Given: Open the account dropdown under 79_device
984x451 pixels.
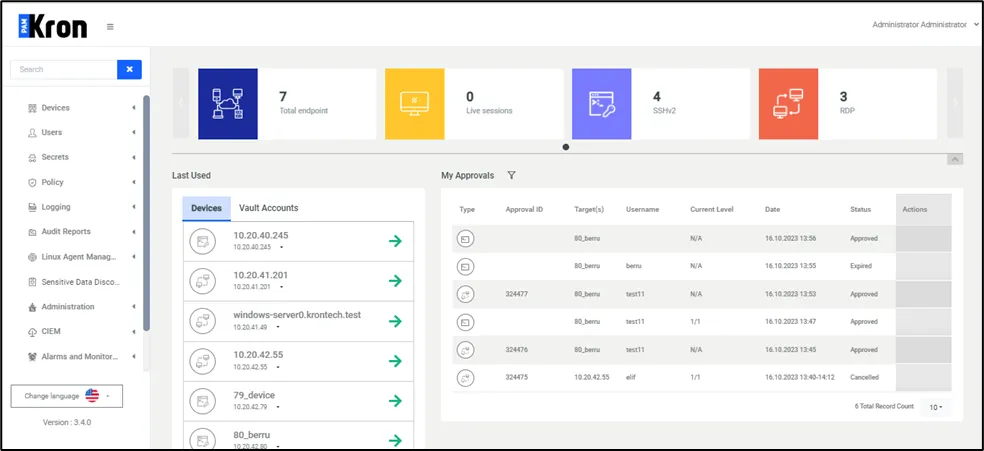Looking at the screenshot, I should (x=278, y=407).
